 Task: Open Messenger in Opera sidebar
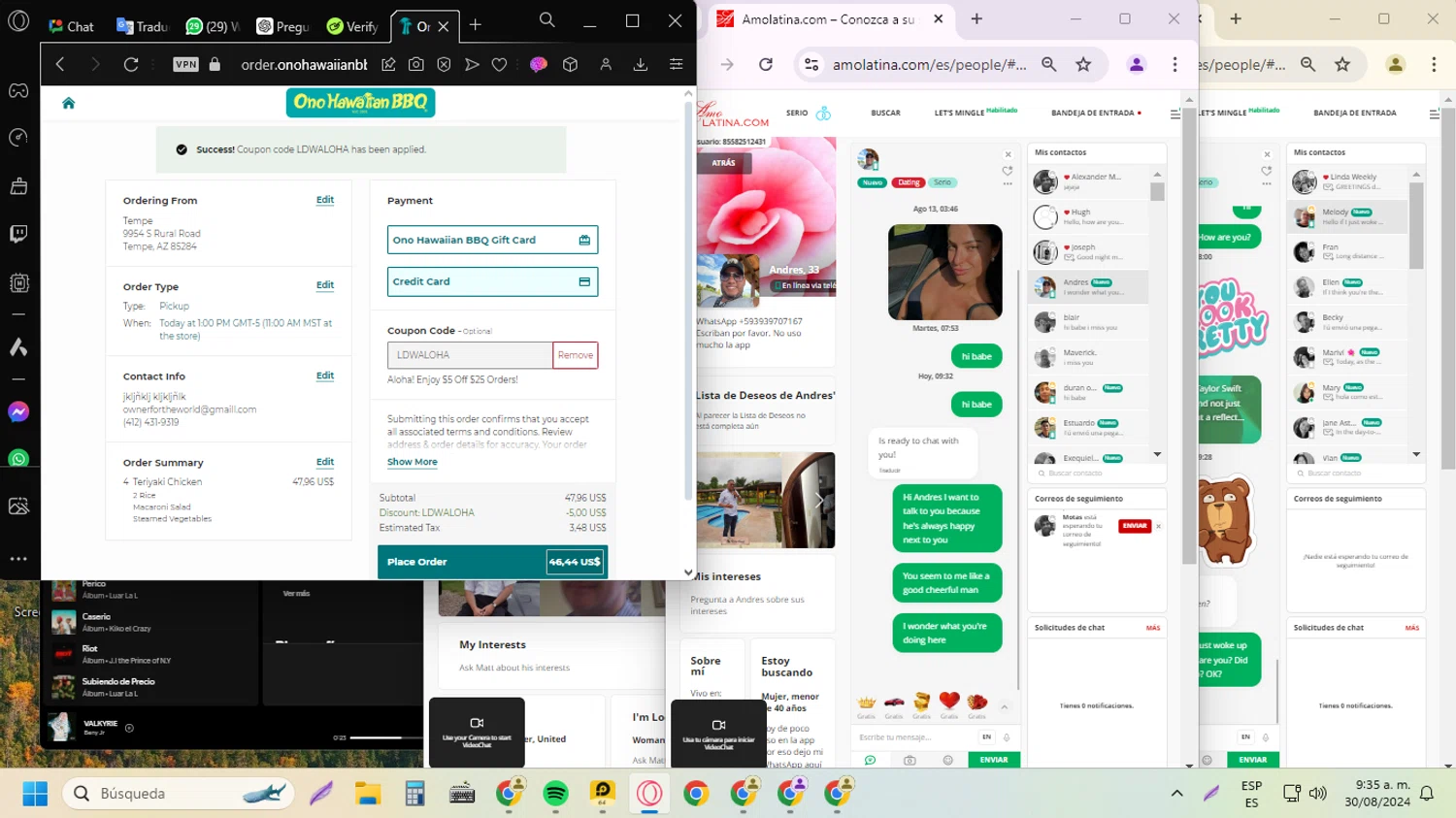point(18,412)
